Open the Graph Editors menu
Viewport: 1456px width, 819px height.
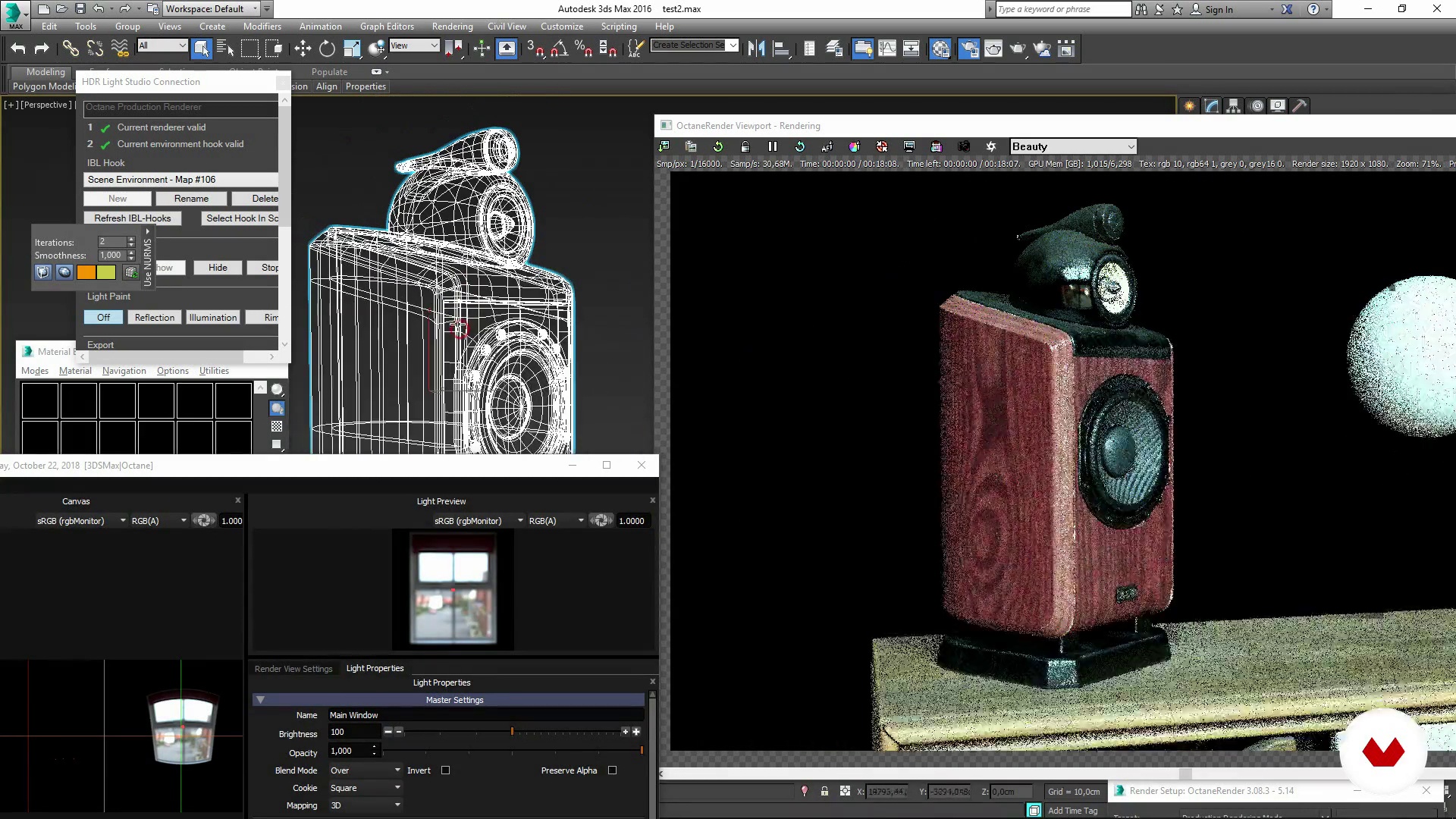pos(387,27)
